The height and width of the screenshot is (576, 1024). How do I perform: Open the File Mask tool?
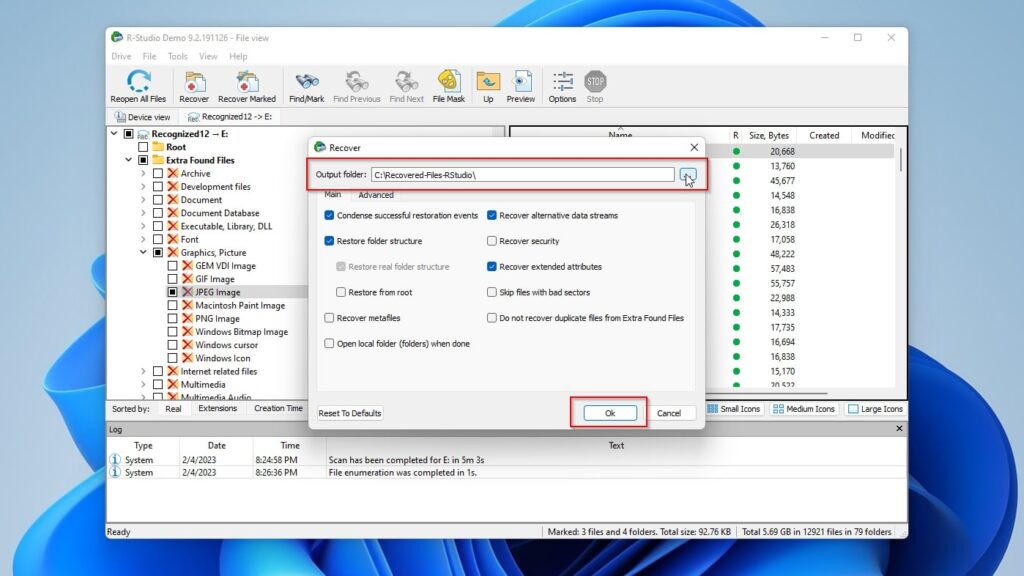pos(449,82)
